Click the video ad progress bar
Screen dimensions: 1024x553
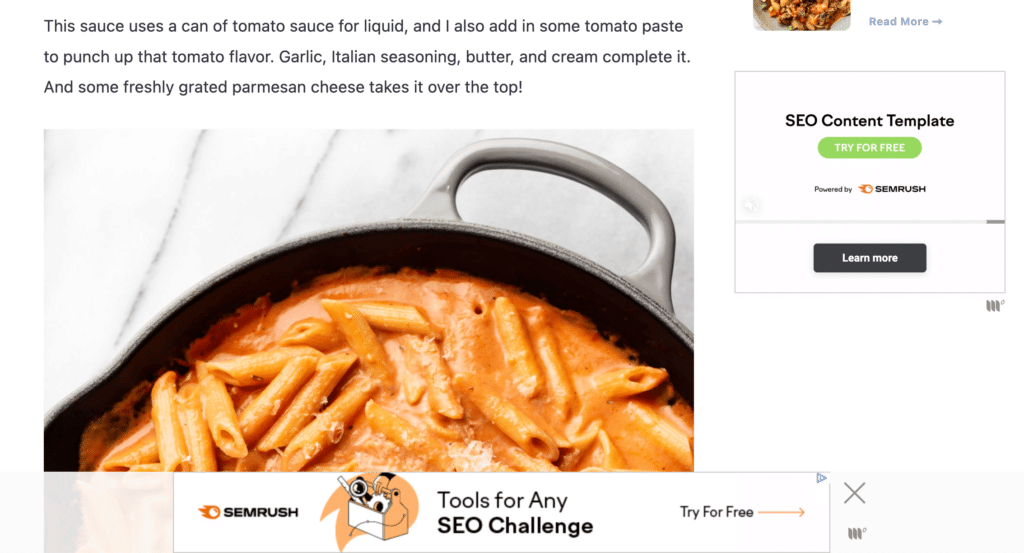[869, 222]
